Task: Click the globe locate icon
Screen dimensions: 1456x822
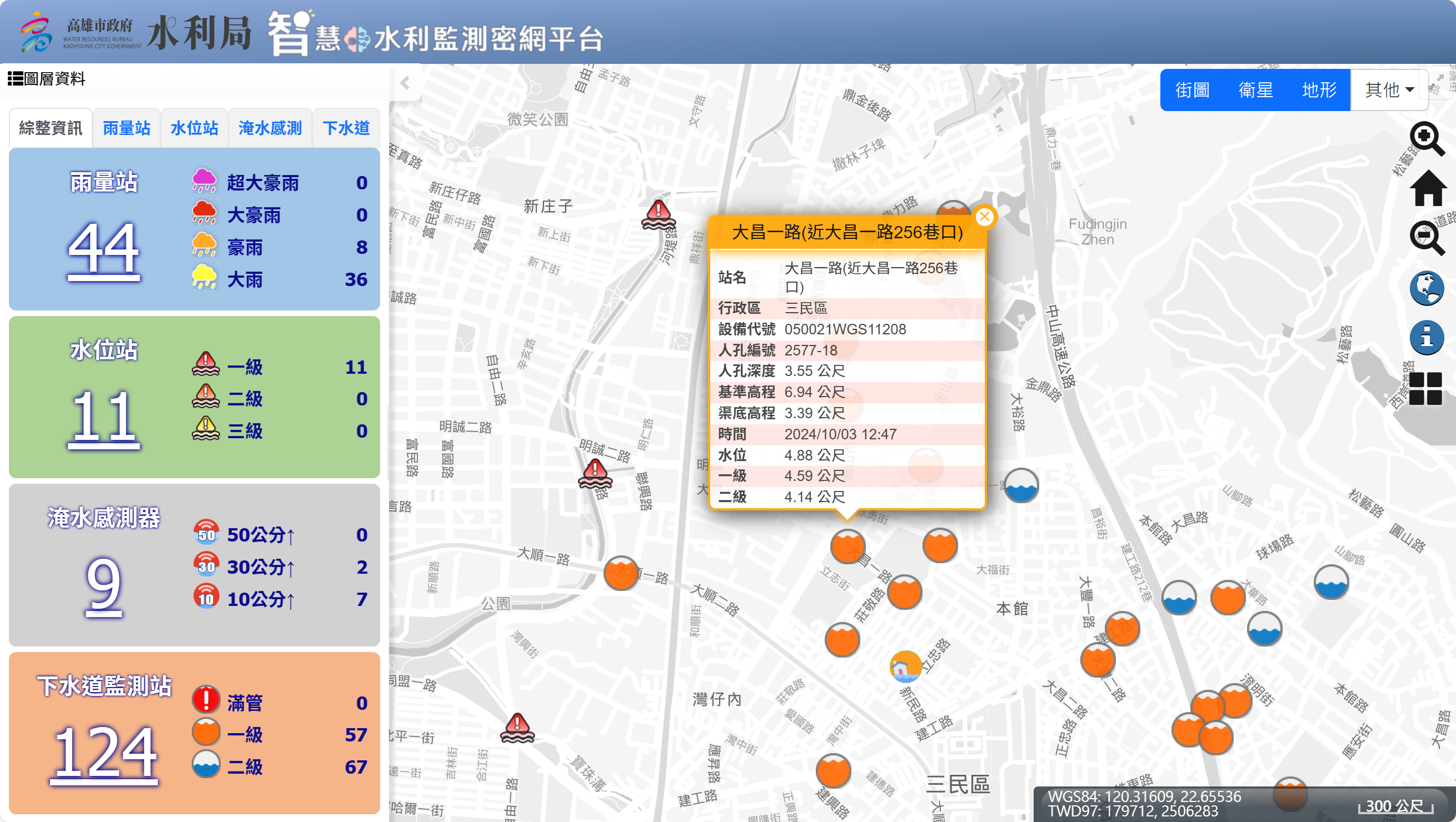Action: pos(1426,288)
